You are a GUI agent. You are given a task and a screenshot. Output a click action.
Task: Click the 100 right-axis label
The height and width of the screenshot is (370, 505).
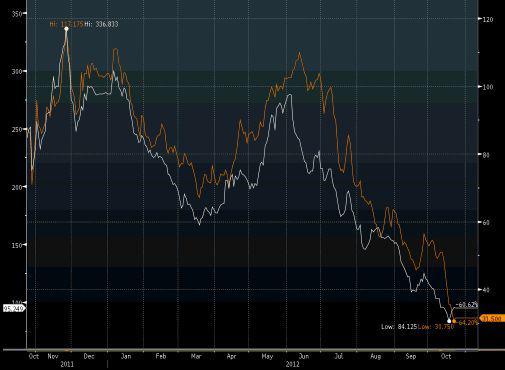click(x=488, y=87)
